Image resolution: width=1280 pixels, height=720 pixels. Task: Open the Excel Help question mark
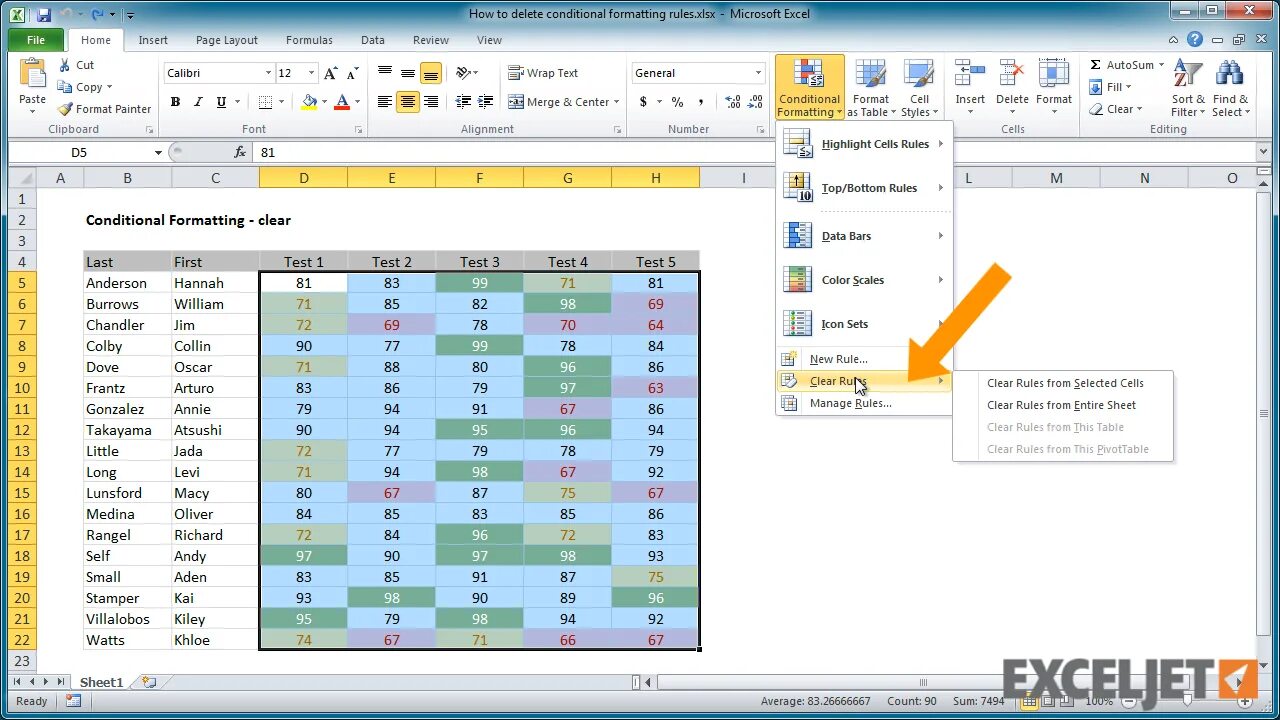pos(1195,40)
